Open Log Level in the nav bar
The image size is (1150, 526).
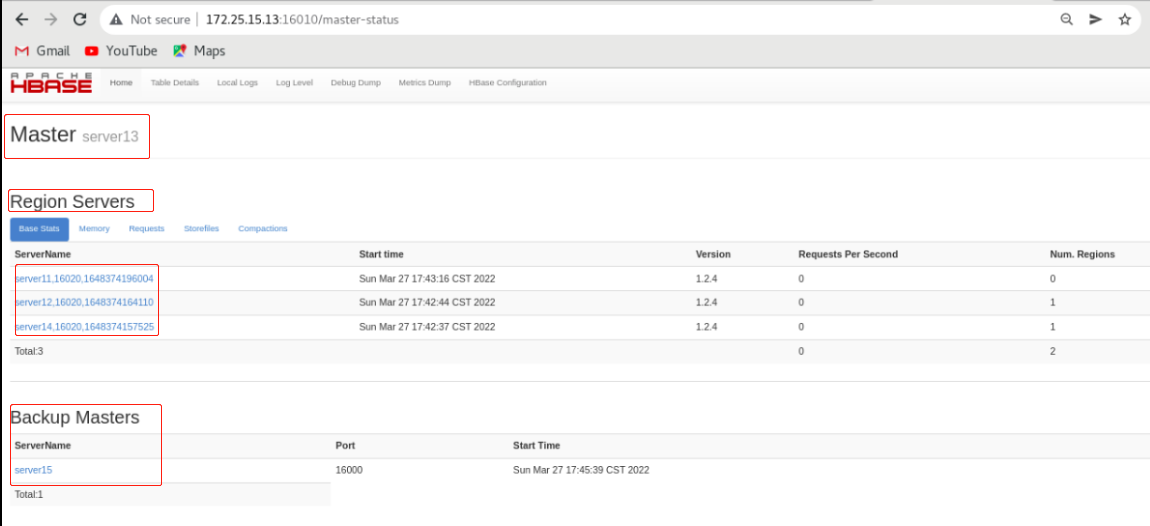click(x=294, y=83)
